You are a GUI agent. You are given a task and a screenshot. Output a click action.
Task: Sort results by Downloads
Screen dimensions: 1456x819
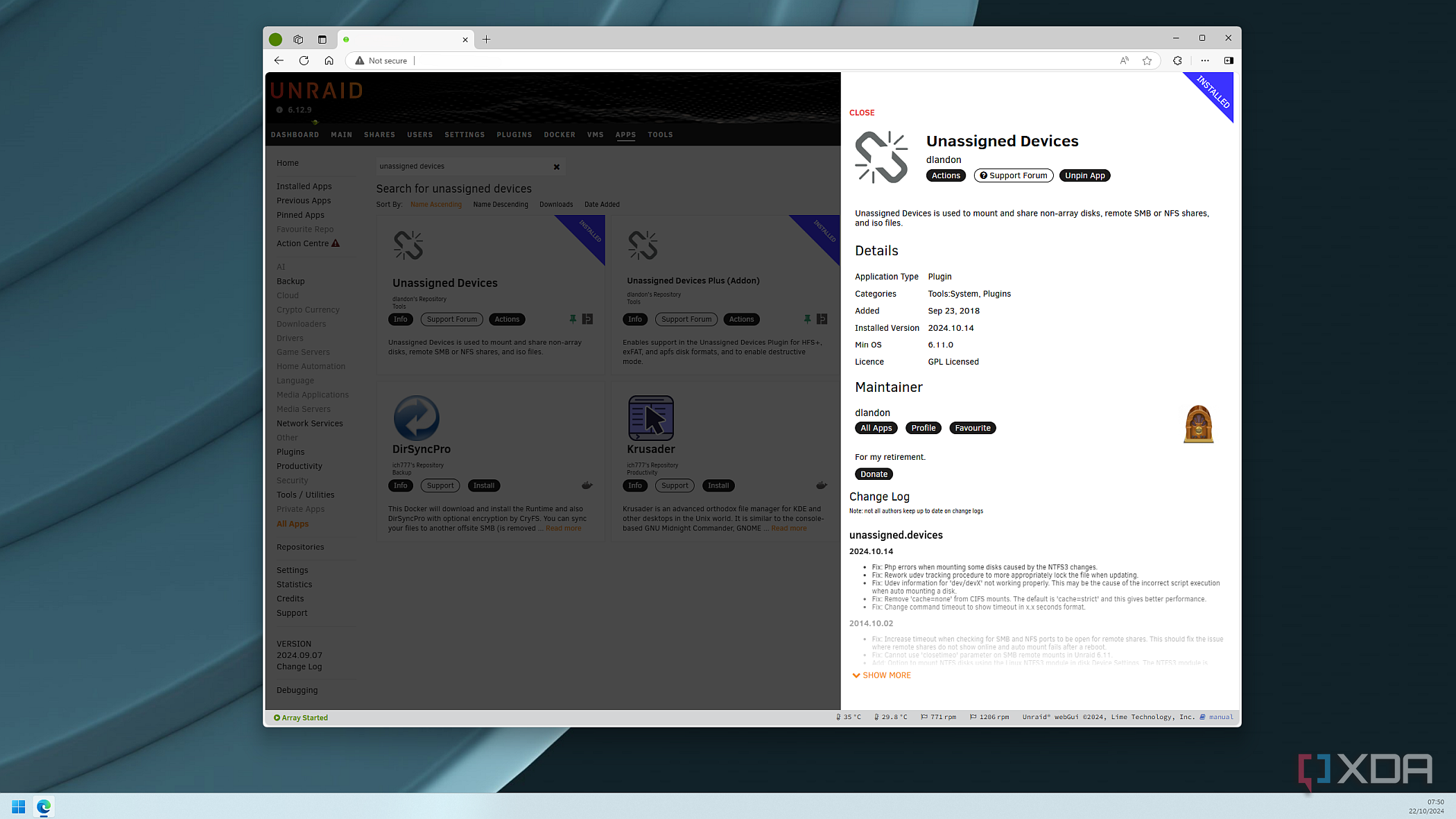click(x=556, y=205)
